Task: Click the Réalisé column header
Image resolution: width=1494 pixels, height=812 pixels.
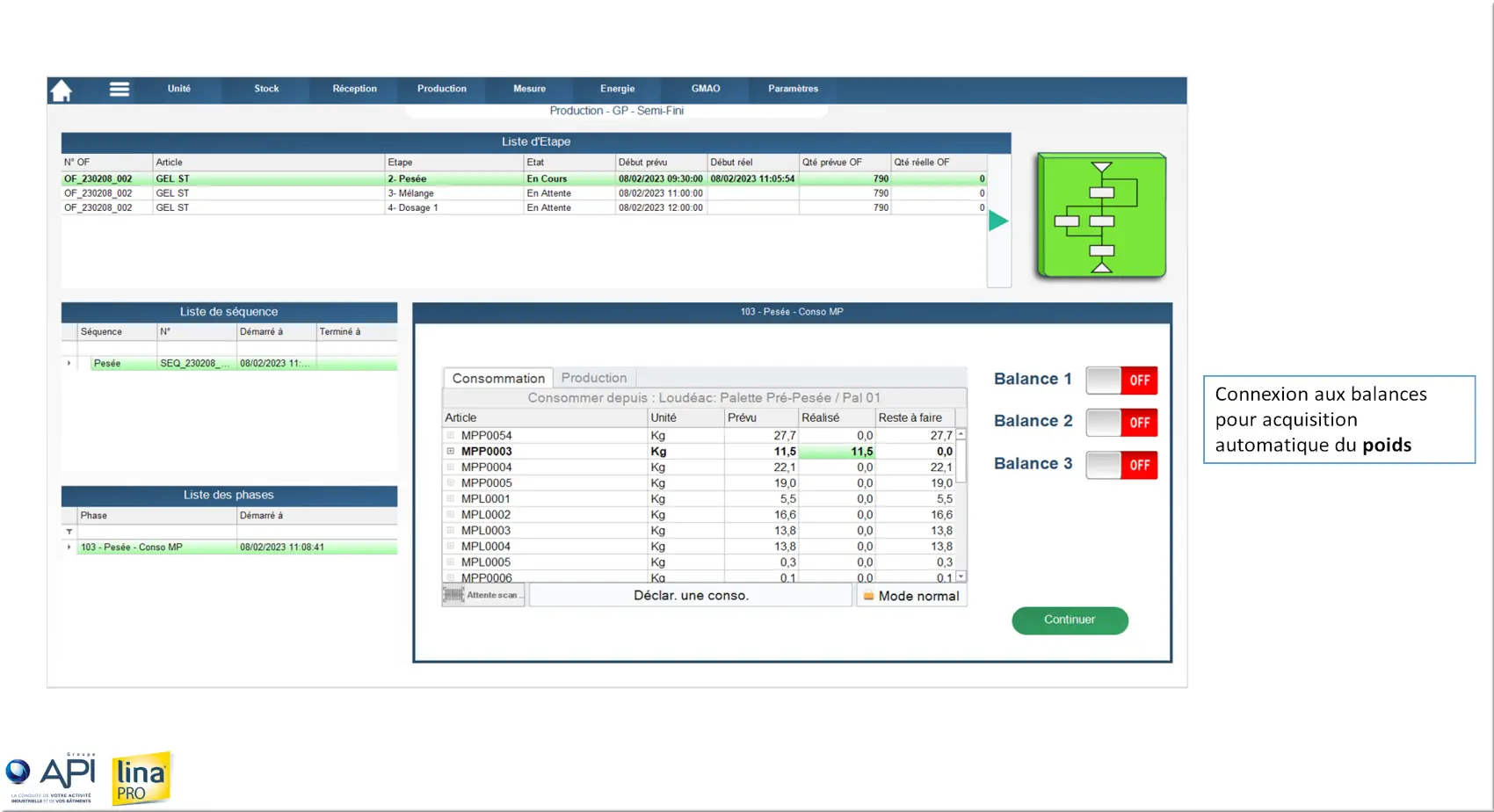Action: [838, 417]
